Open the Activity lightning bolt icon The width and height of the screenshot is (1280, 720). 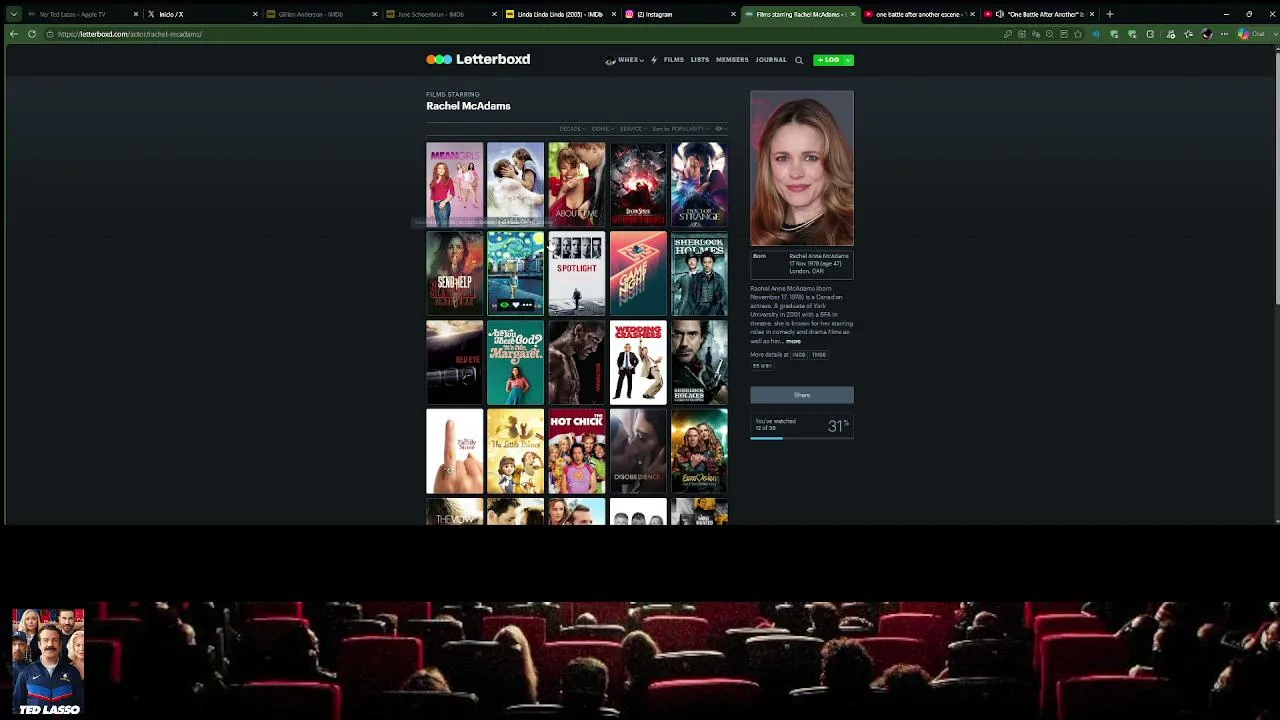(x=654, y=60)
